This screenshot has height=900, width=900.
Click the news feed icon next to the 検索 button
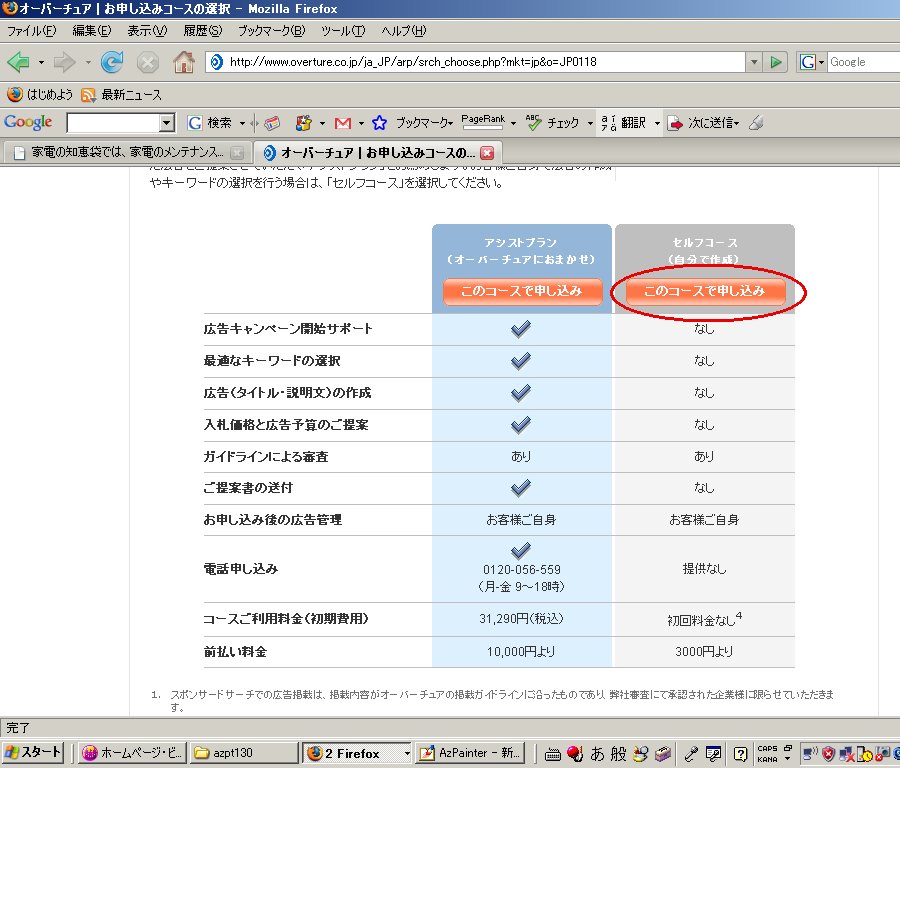pyautogui.click(x=272, y=123)
